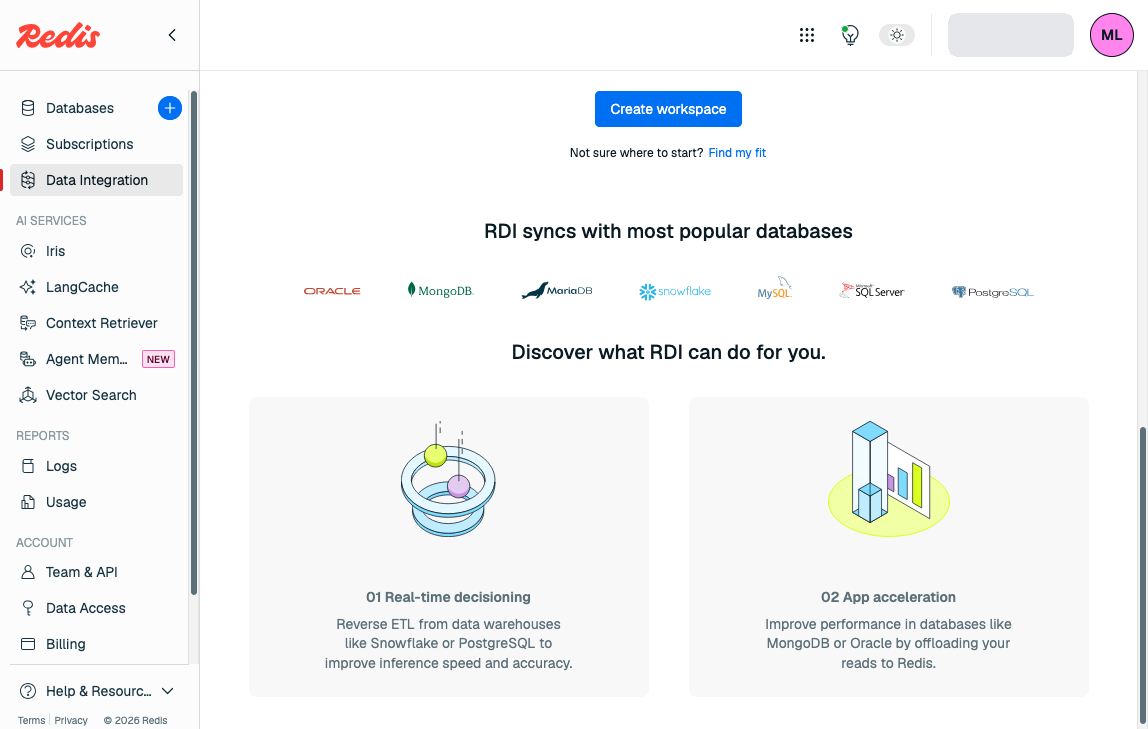This screenshot has height=729, width=1148.
Task: Click the 'AI SERVICES' section label
Action: click(51, 221)
